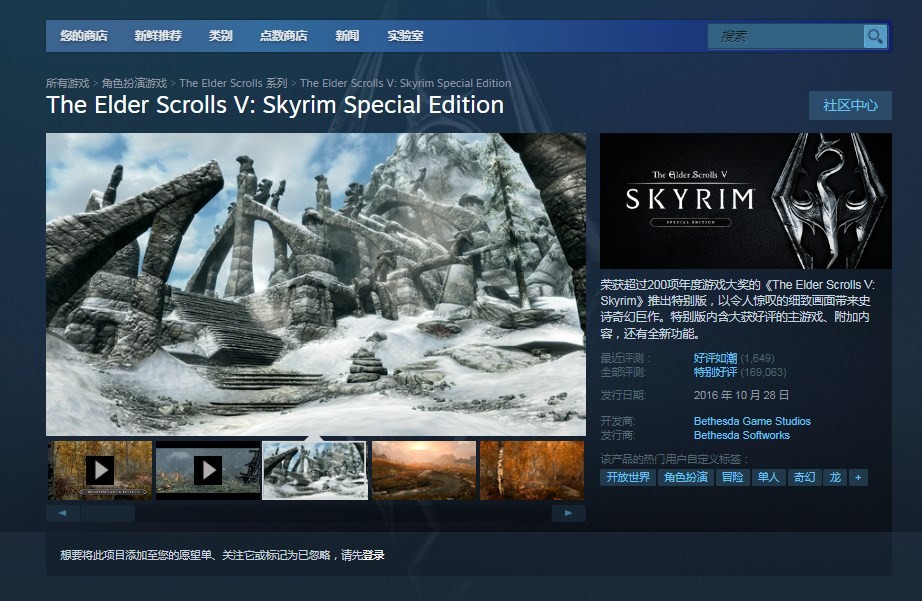Click the Skyrim header capsule image
Screen dimensions: 922x601
(x=746, y=201)
